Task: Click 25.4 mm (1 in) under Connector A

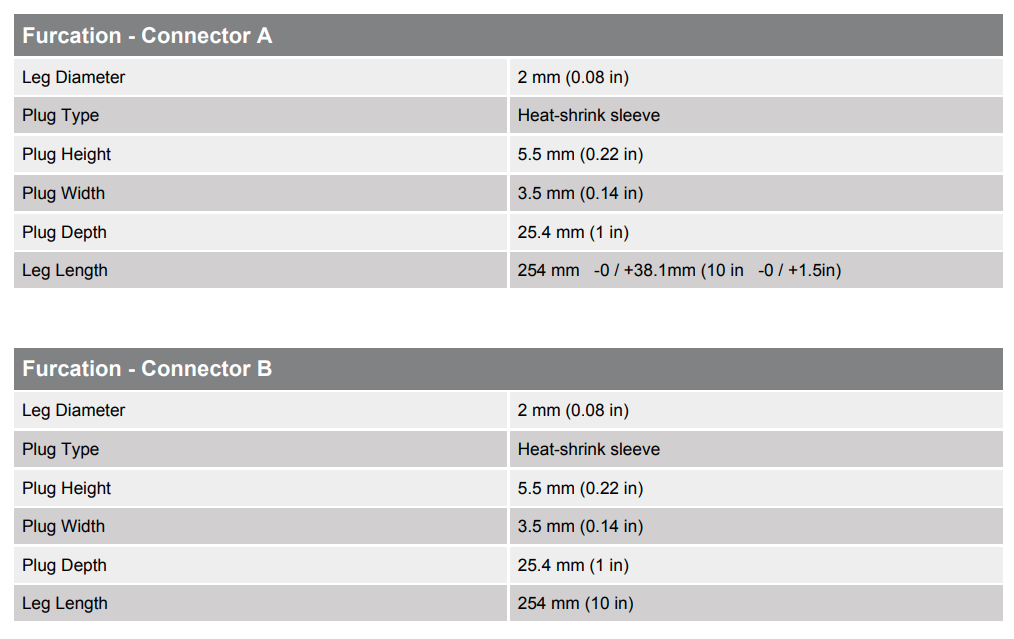Action: (573, 232)
